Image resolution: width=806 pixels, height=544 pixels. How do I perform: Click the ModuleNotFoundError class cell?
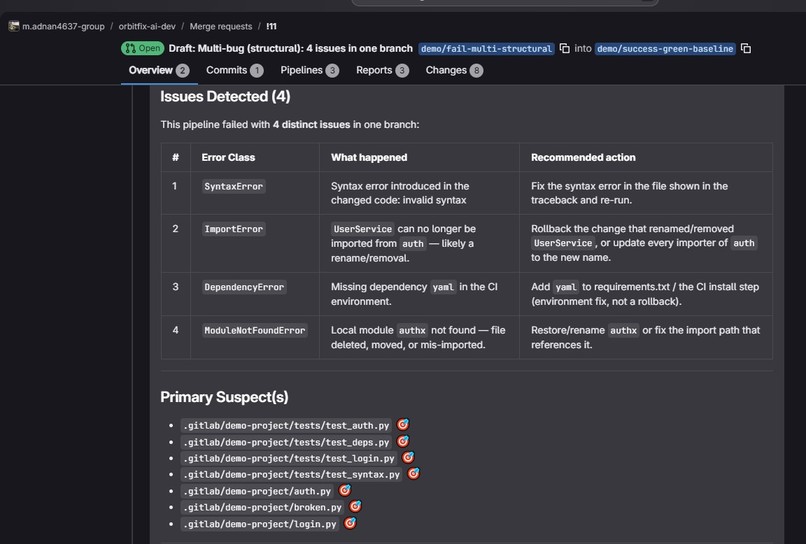(255, 331)
